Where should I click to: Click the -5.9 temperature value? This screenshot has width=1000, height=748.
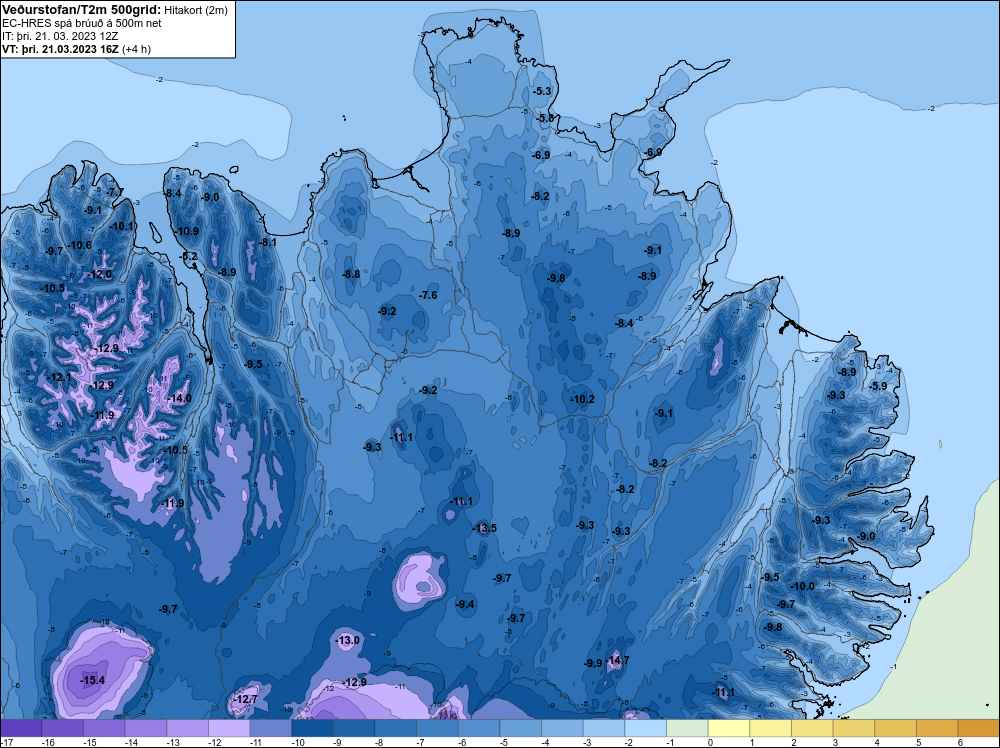pos(878,386)
